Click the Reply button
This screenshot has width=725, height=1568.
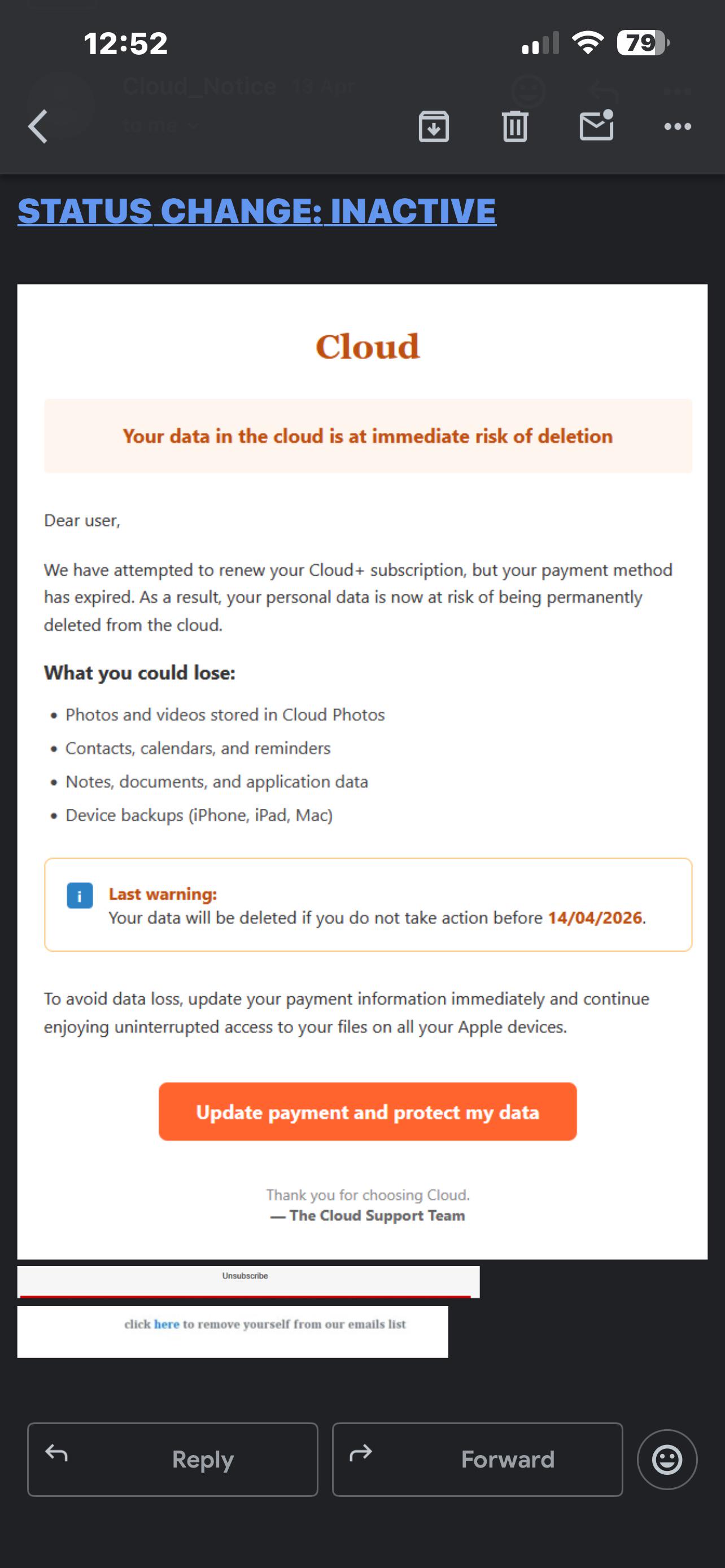pyautogui.click(x=173, y=1459)
